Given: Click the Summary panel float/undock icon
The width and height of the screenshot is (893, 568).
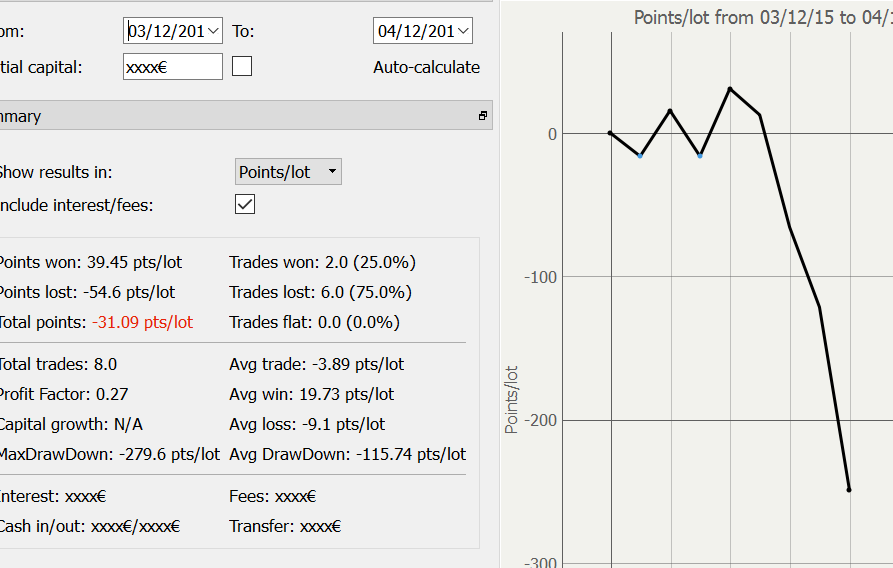Looking at the screenshot, I should (x=483, y=116).
